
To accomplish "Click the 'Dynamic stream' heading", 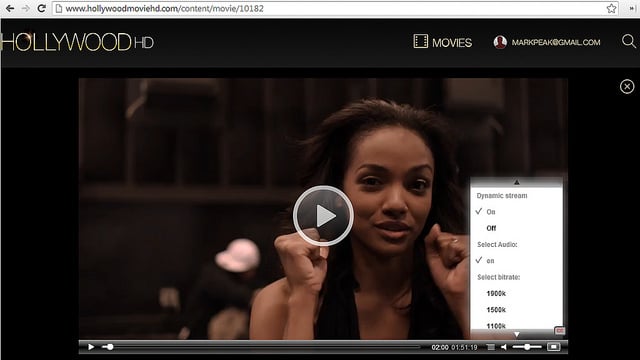I will (x=502, y=196).
